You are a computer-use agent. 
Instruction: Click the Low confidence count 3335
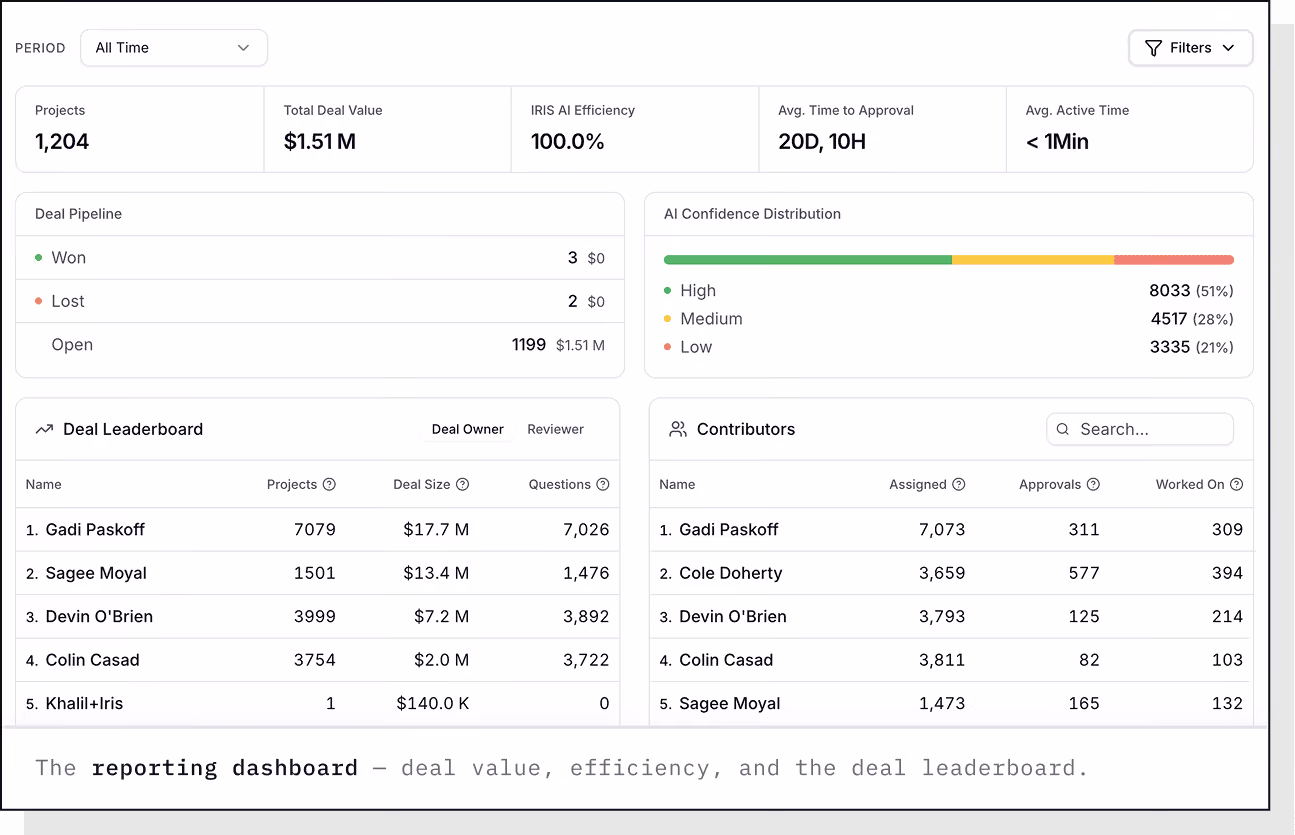[1170, 347]
